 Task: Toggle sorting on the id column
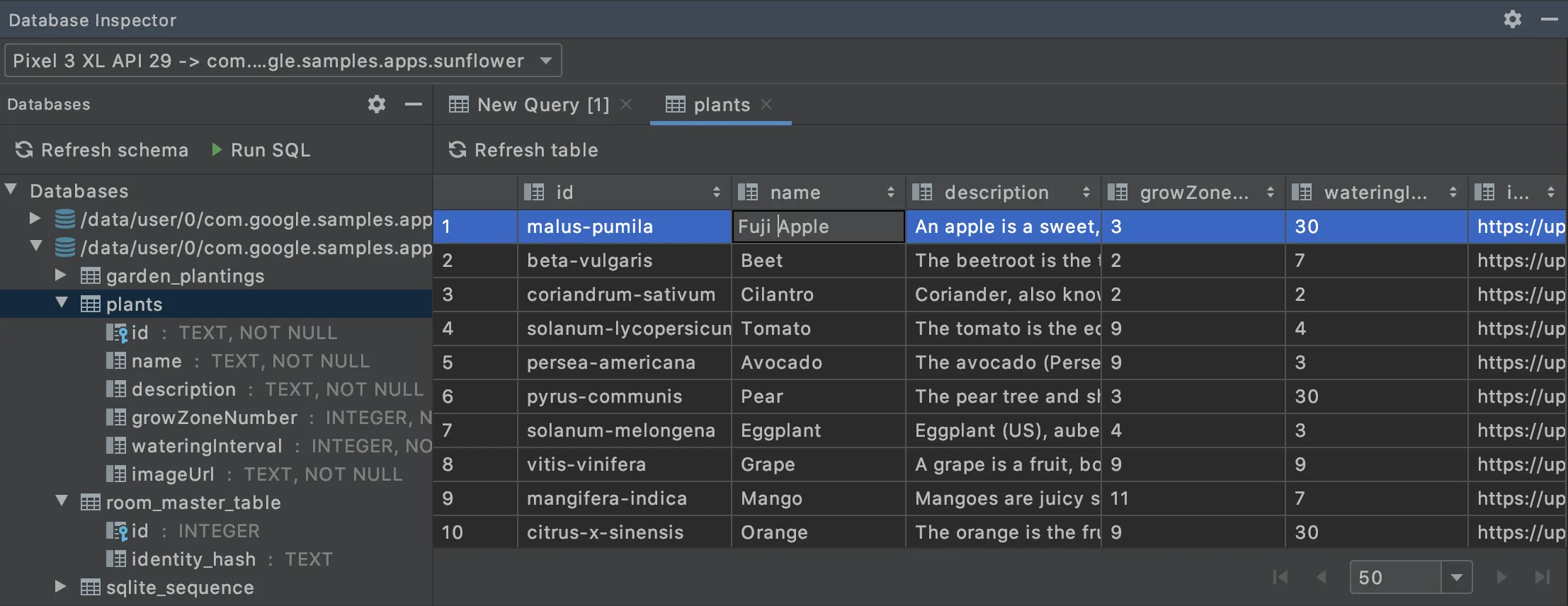point(716,193)
